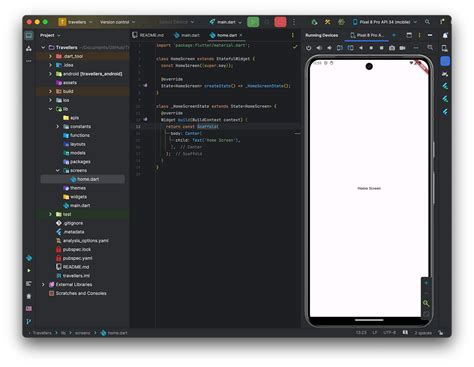
Task: Click the emulator zoom-in plus button
Action: coord(426,283)
